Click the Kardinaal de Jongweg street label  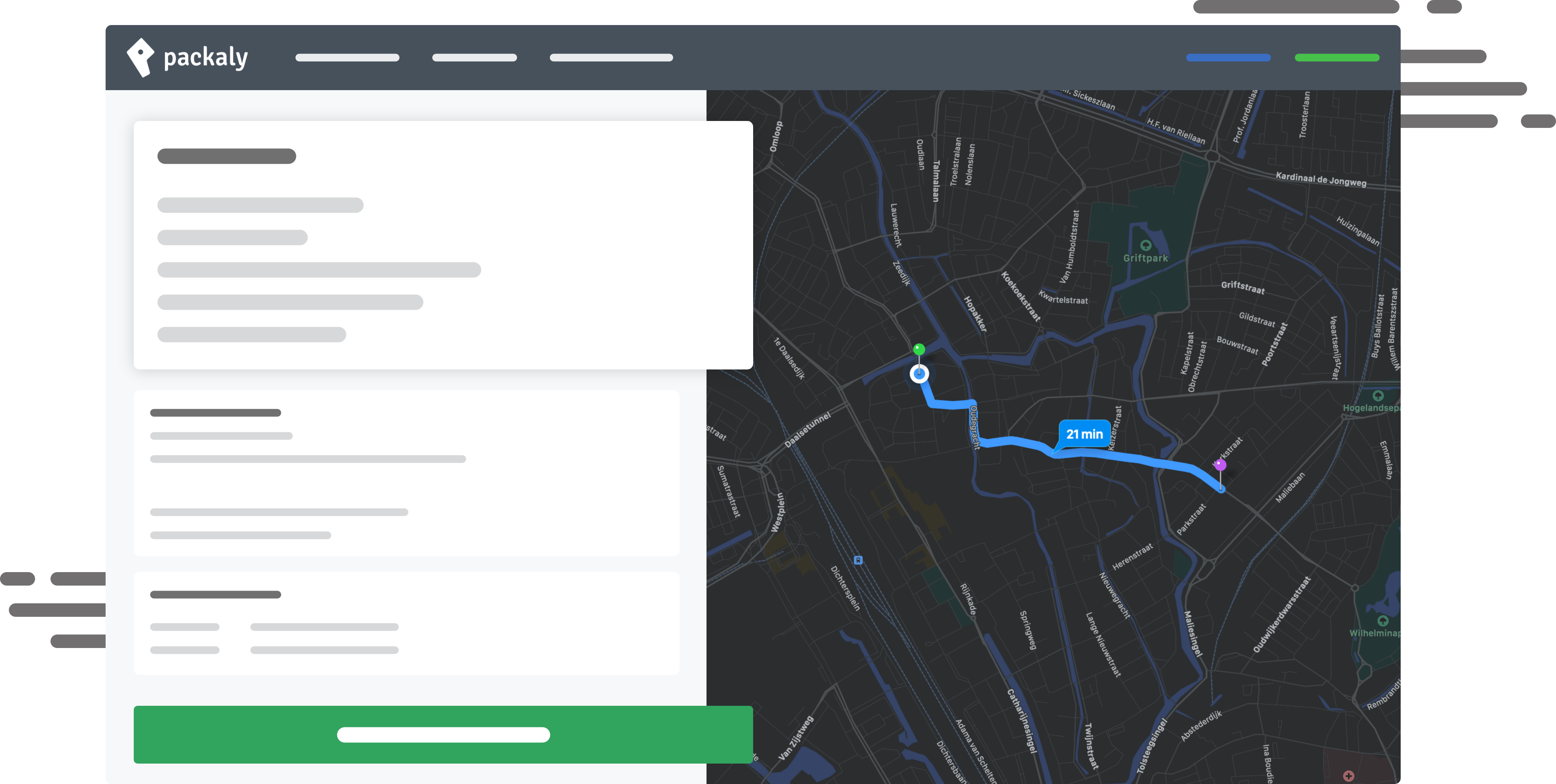(1320, 179)
